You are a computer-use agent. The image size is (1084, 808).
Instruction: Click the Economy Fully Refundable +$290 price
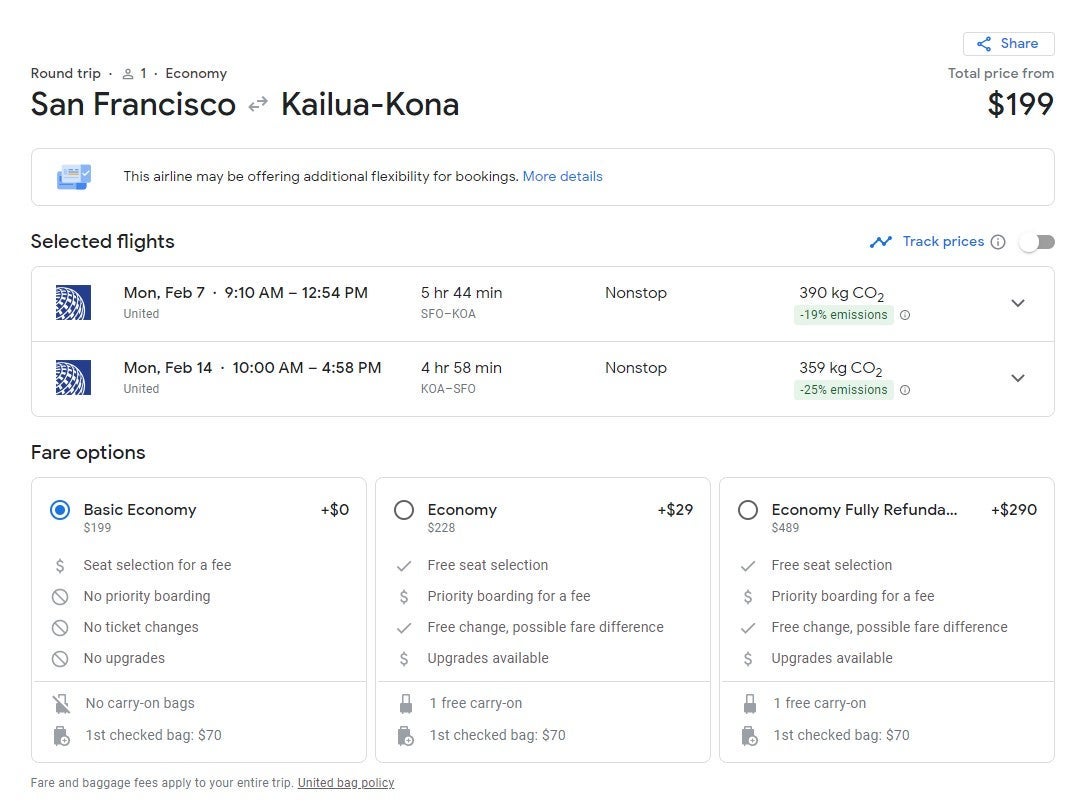coord(1013,510)
